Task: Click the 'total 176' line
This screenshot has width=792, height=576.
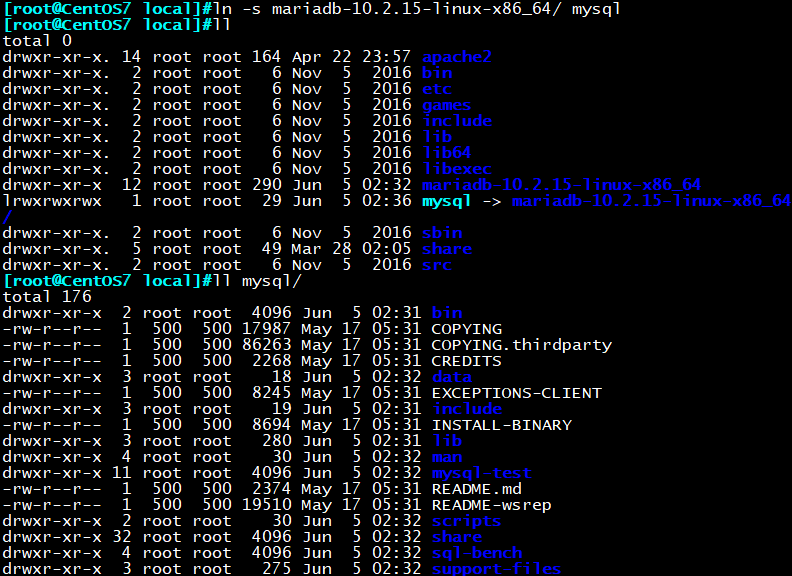Action: [x=47, y=297]
